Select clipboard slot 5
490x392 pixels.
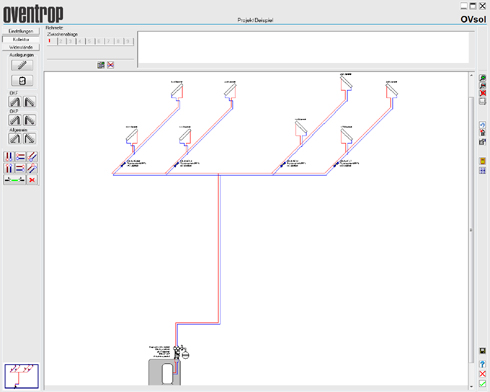(x=90, y=41)
